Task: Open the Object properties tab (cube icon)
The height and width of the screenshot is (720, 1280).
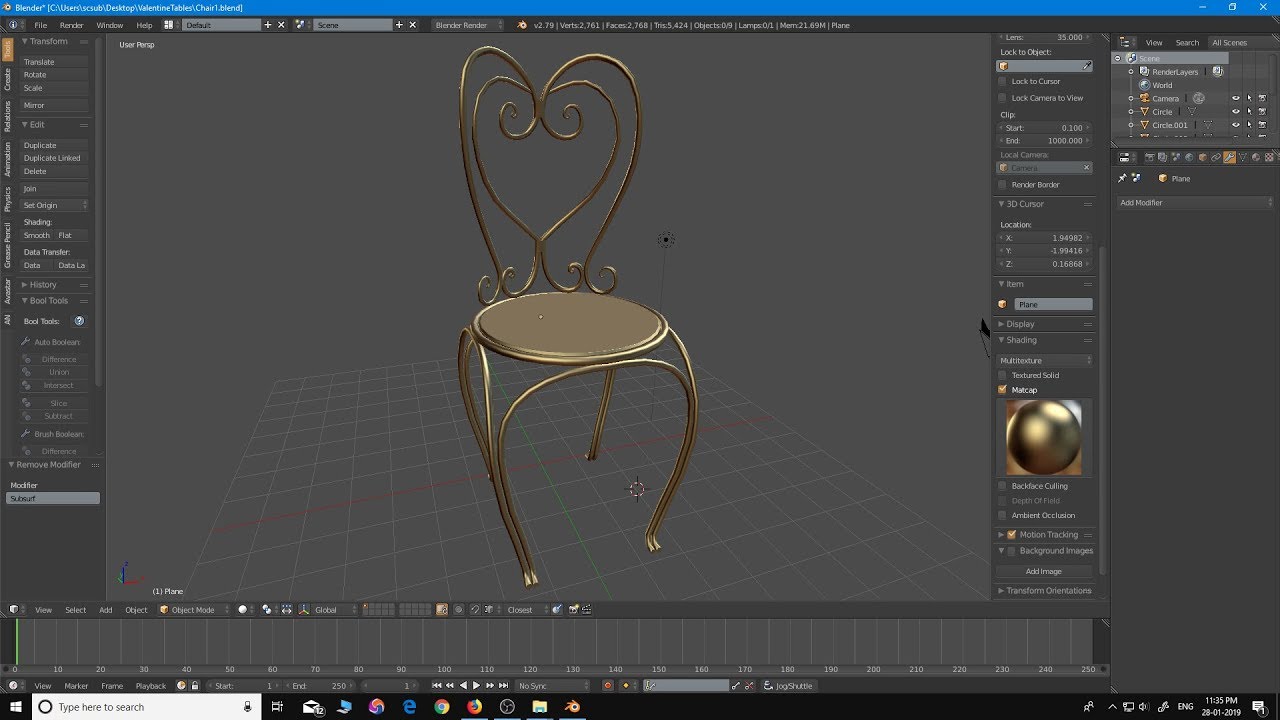Action: coord(1203,157)
